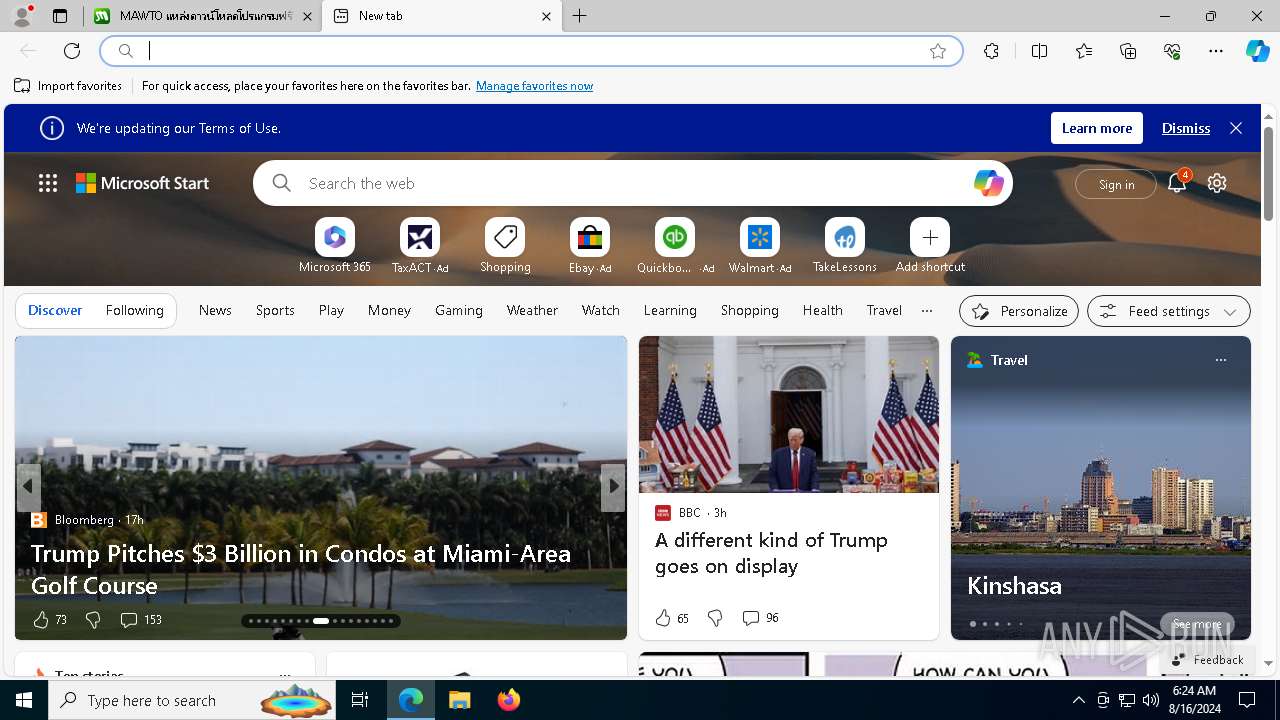
Task: Open Settings and more ellipsis
Action: [1216, 51]
